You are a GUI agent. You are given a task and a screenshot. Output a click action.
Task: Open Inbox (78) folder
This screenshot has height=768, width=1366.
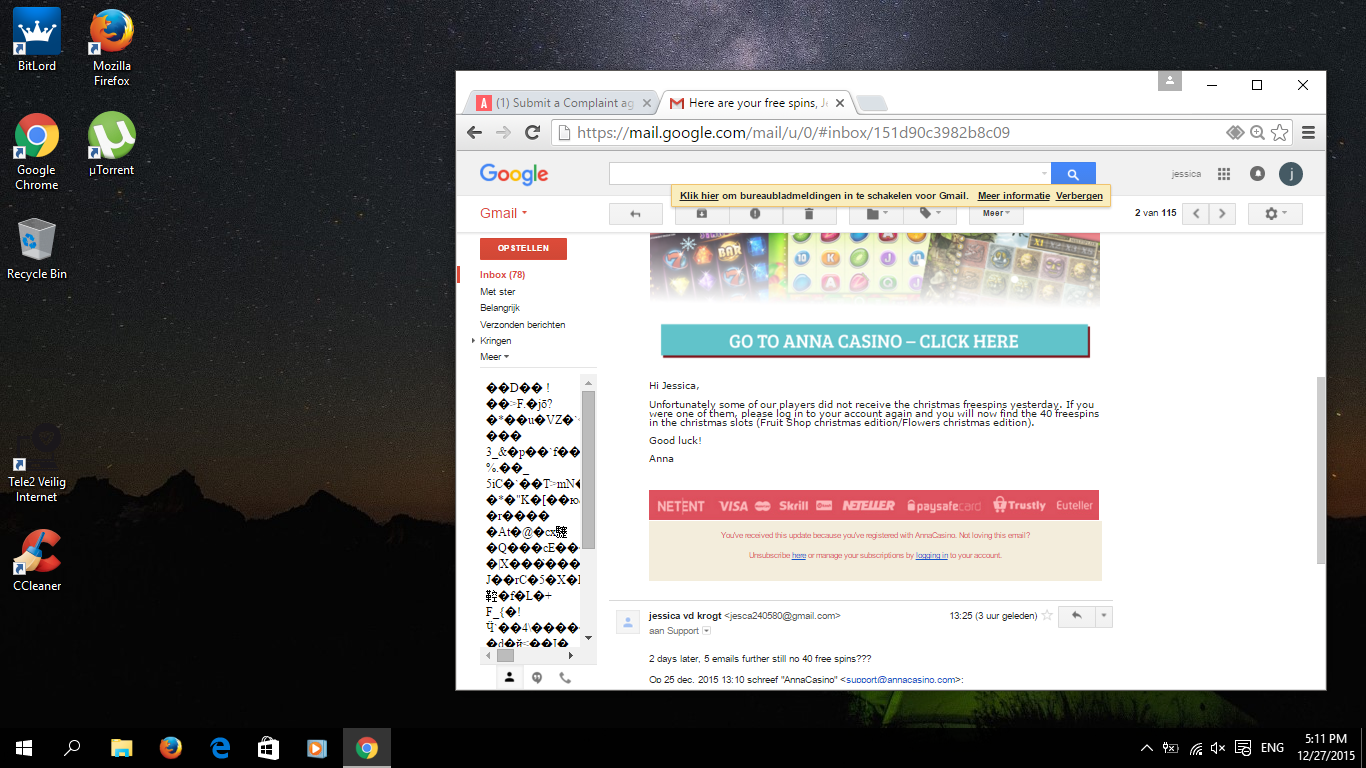click(503, 275)
